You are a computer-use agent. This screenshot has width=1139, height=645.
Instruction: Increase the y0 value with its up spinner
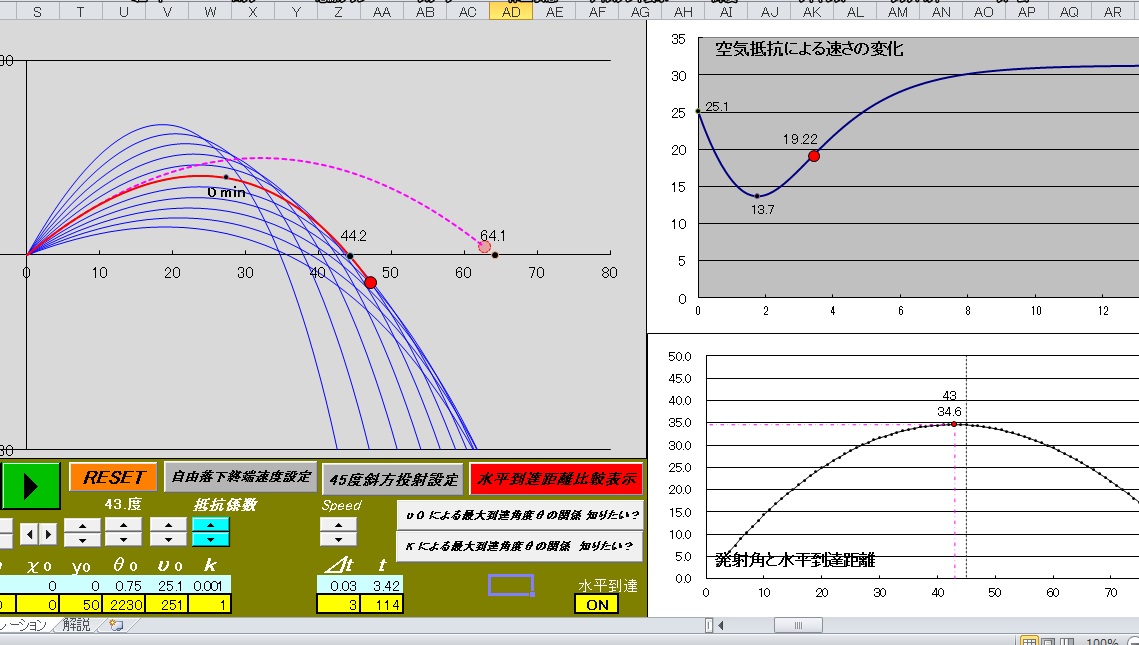pos(82,526)
